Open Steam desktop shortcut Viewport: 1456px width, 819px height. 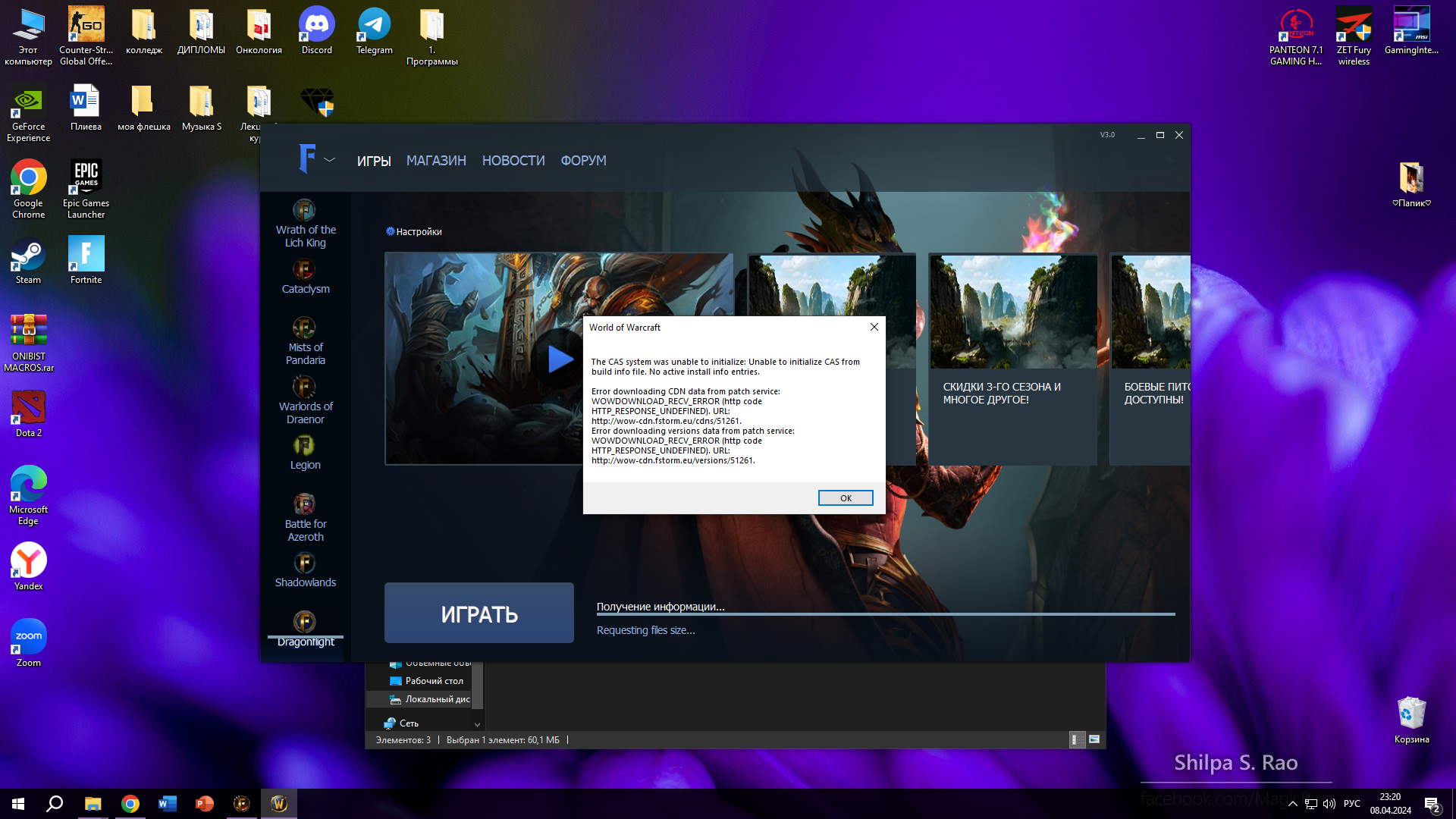(29, 261)
